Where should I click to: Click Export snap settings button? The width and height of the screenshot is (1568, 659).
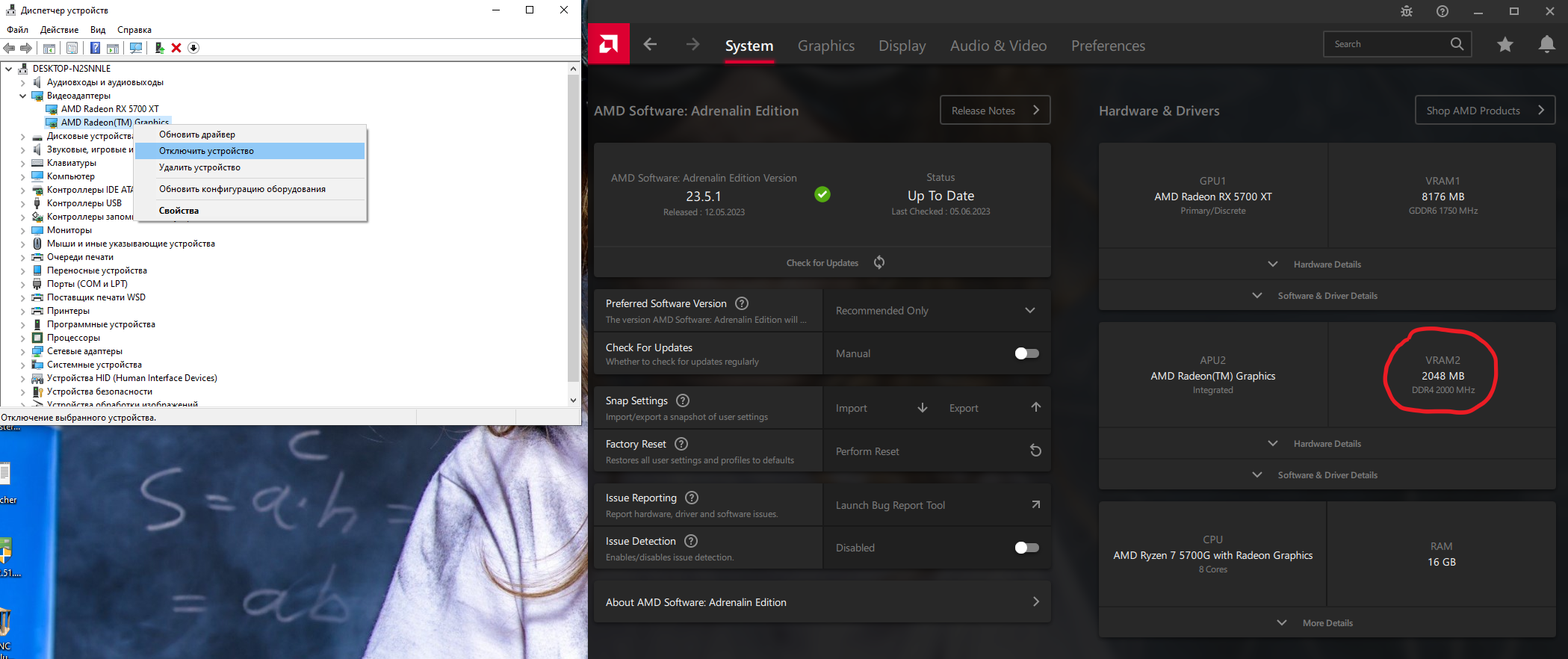coord(996,408)
